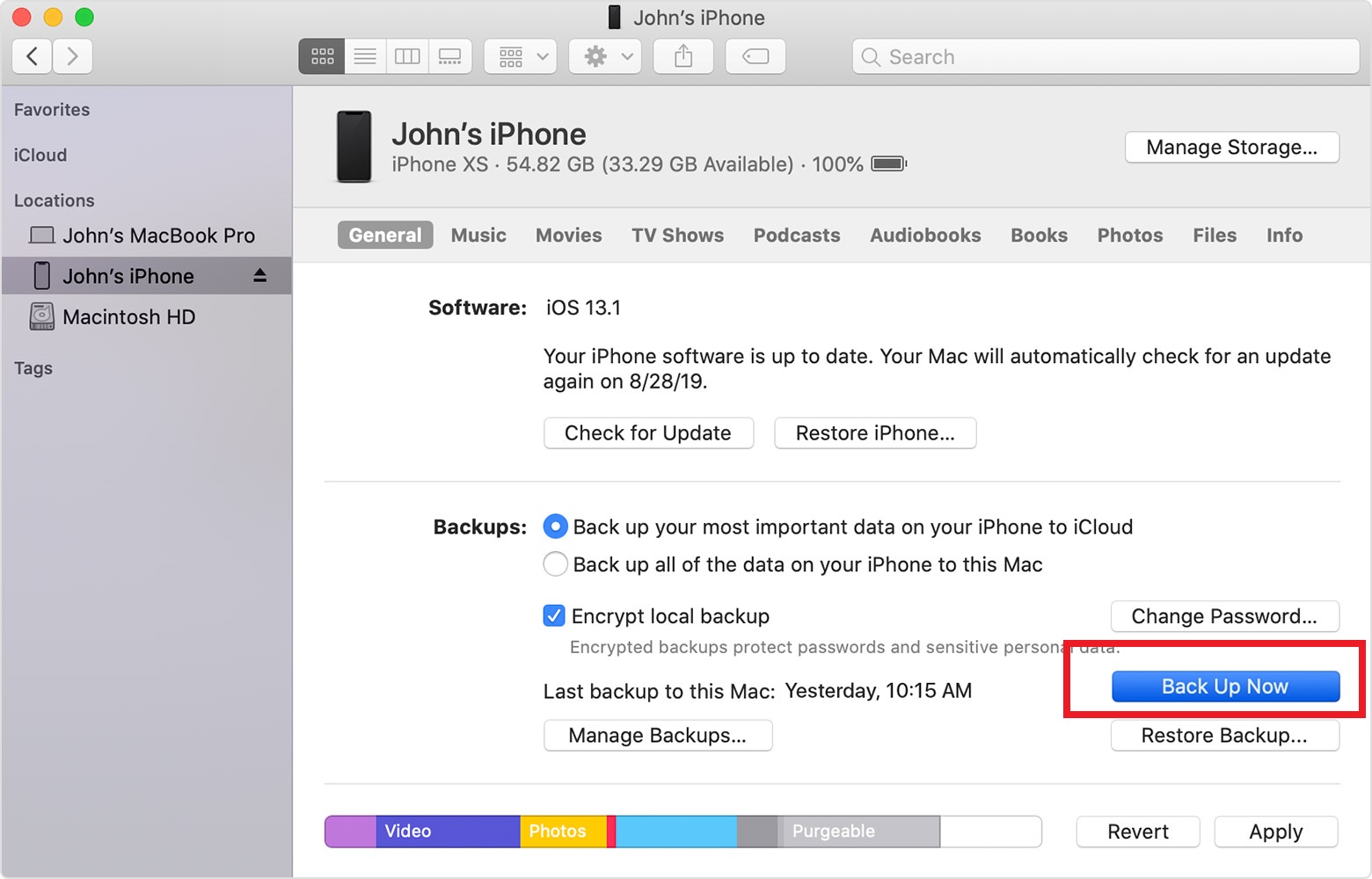The height and width of the screenshot is (879, 1372).
Task: Open the group-by arrangement dropdown
Action: tap(521, 56)
